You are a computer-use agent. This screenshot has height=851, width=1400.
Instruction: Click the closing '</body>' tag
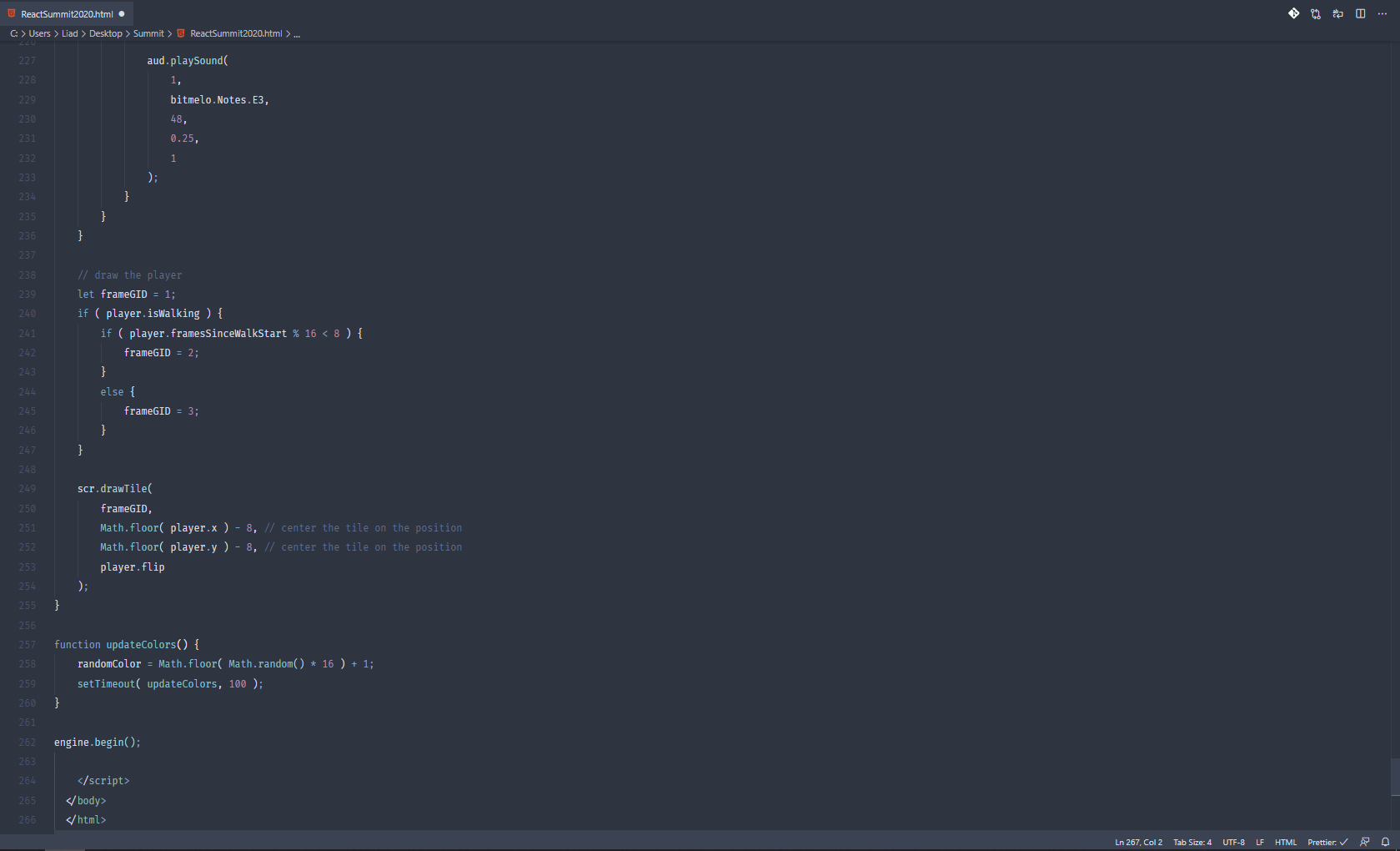pyautogui.click(x=86, y=801)
